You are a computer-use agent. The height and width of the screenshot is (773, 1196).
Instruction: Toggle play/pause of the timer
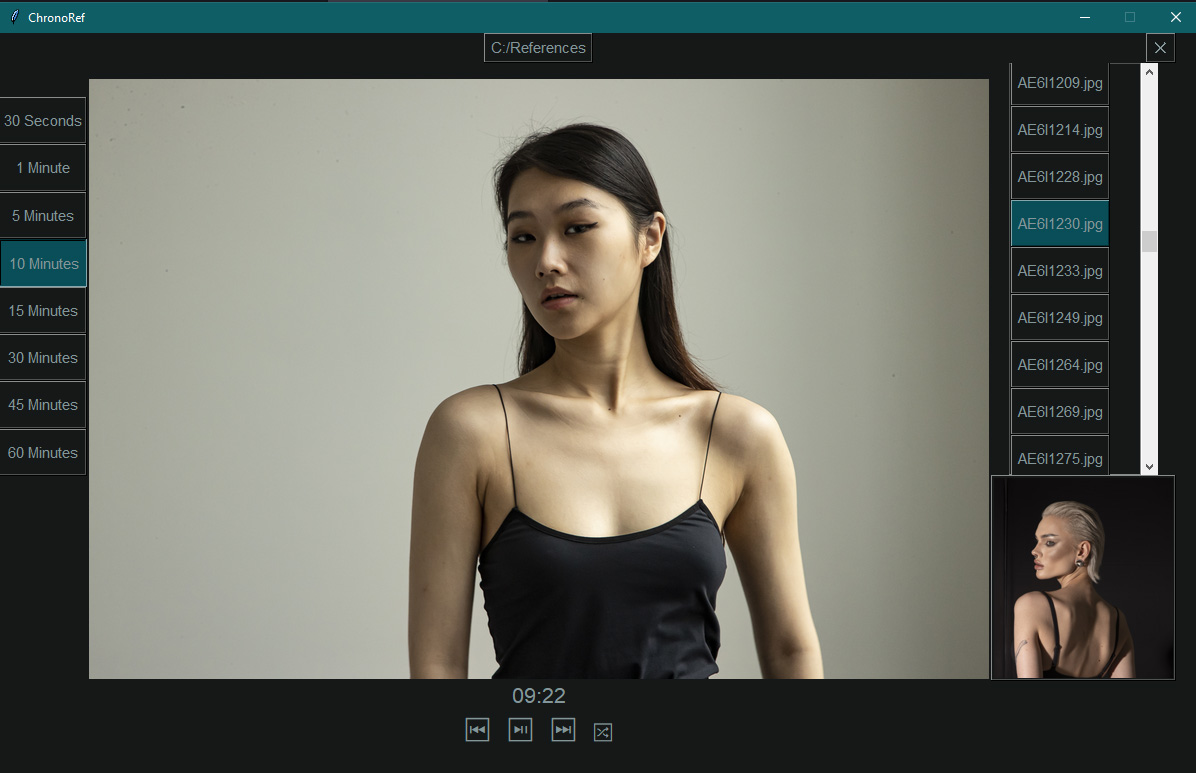520,730
